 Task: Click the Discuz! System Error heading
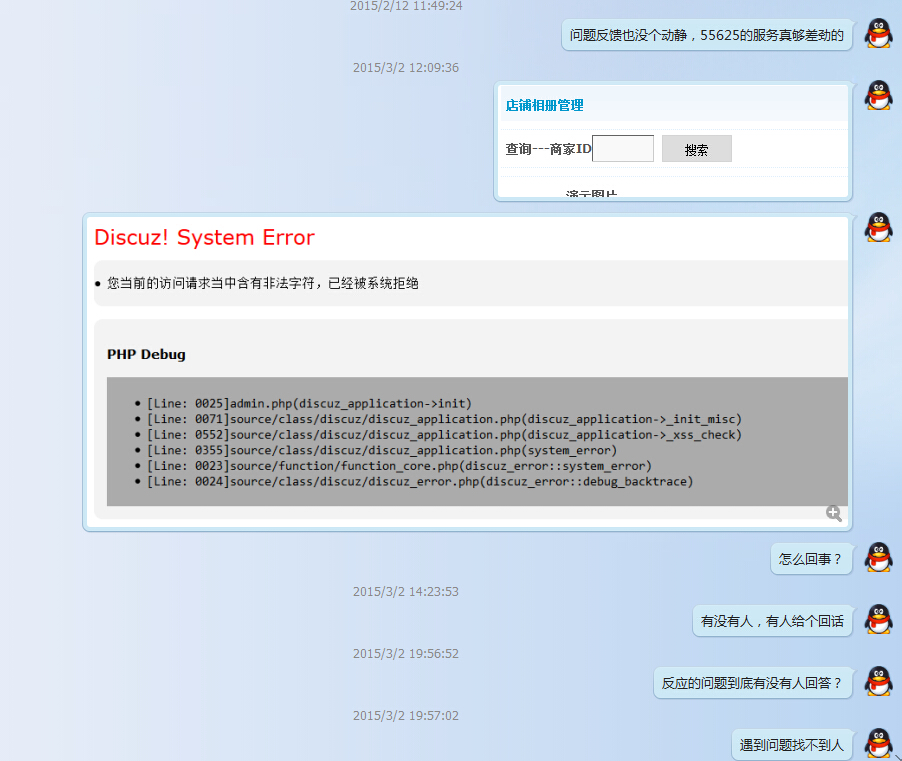[x=203, y=238]
